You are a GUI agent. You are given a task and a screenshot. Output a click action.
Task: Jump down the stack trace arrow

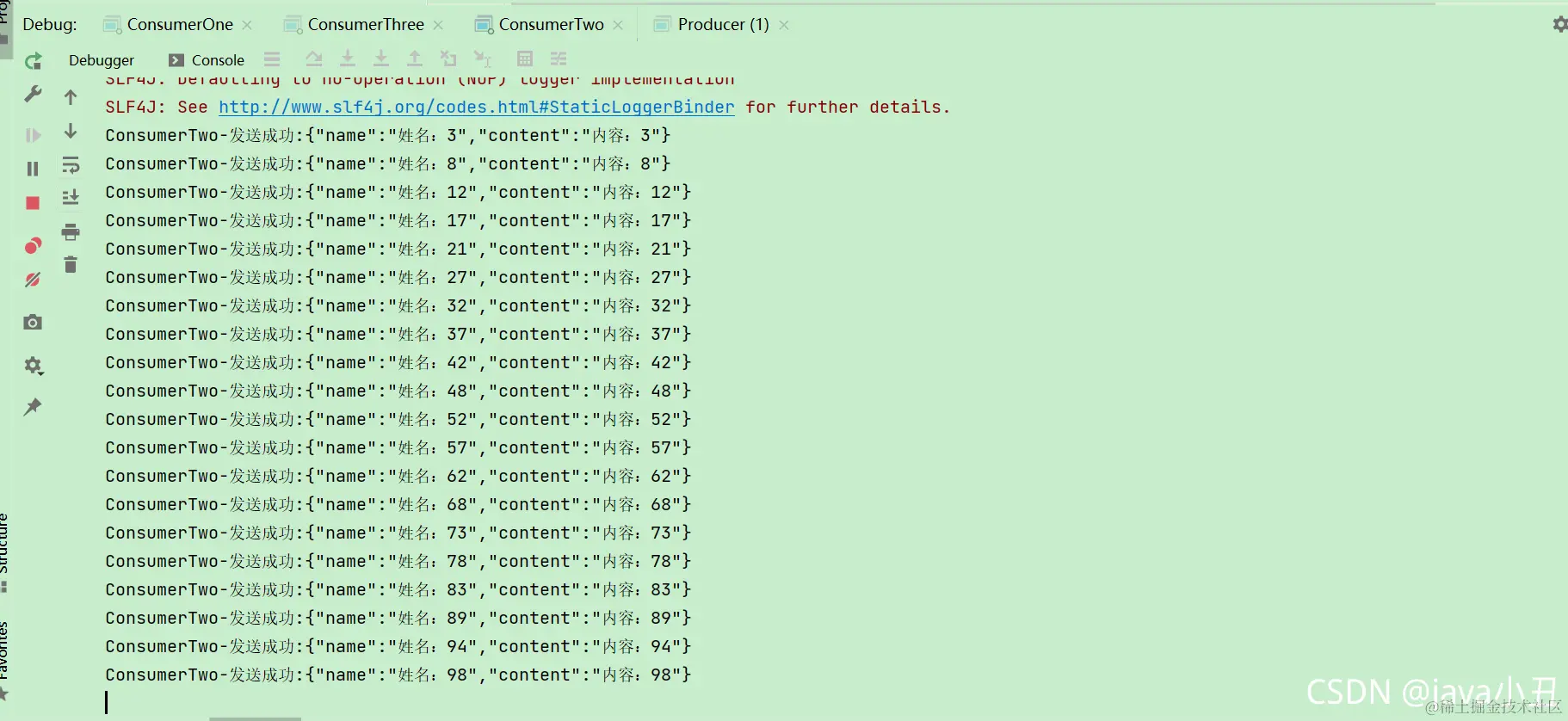[x=71, y=131]
